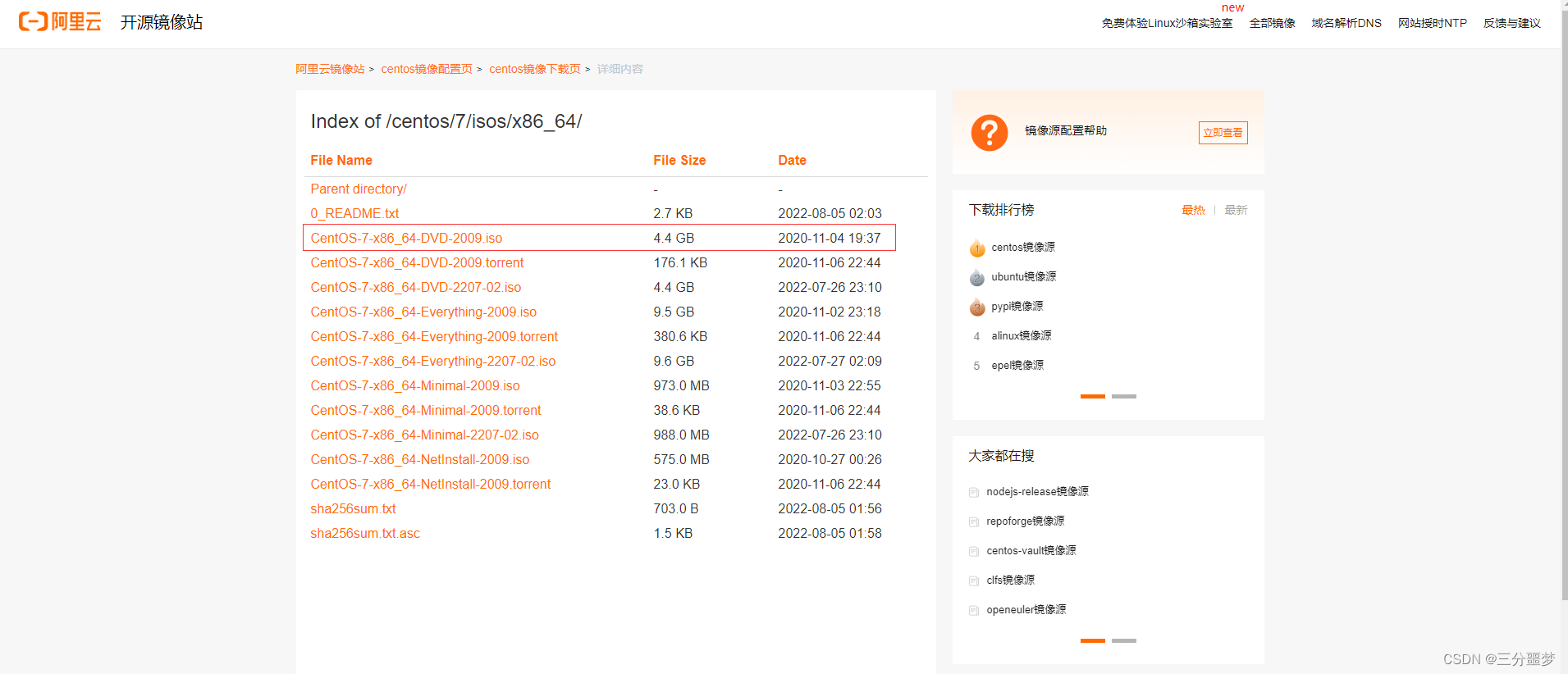Click the date 2020-11-04 19:37
Image resolution: width=1568 pixels, height=674 pixels.
click(830, 238)
